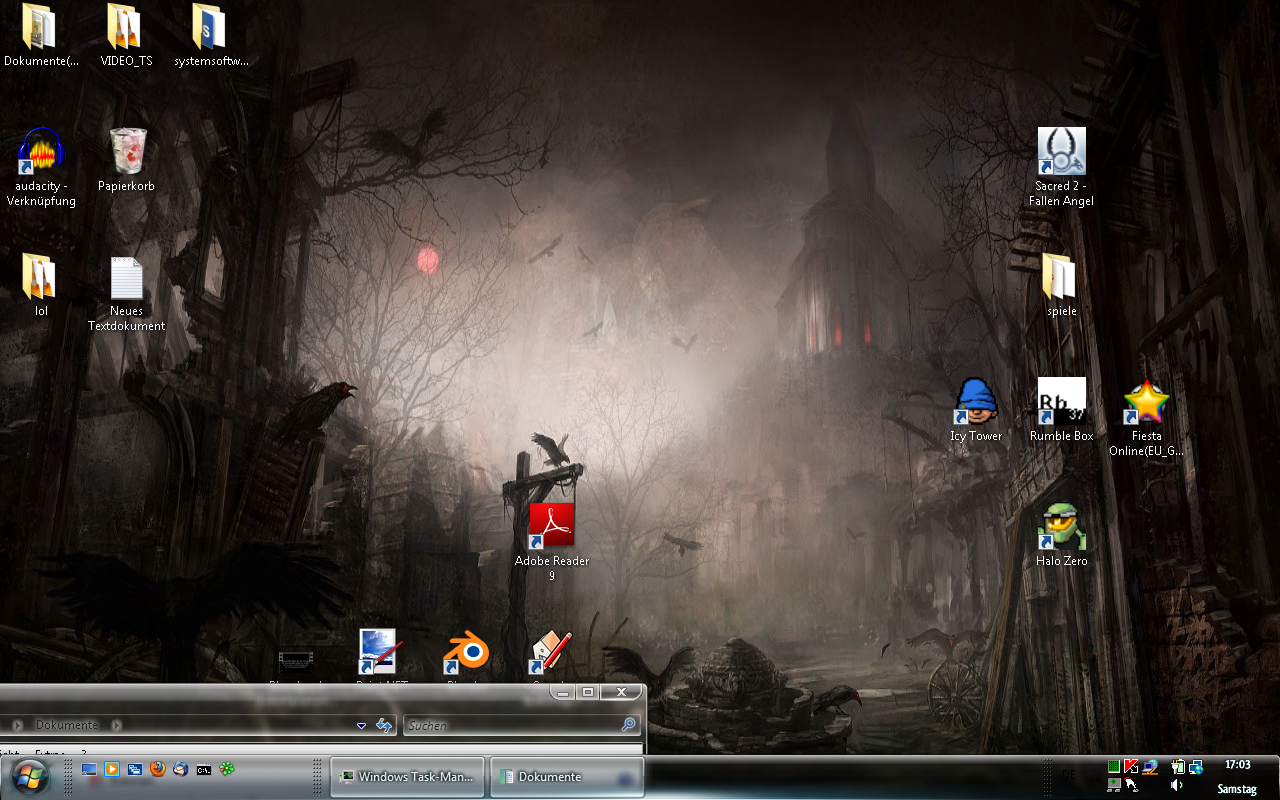
Task: Click the refresh button in the Explorer window
Action: tap(384, 725)
